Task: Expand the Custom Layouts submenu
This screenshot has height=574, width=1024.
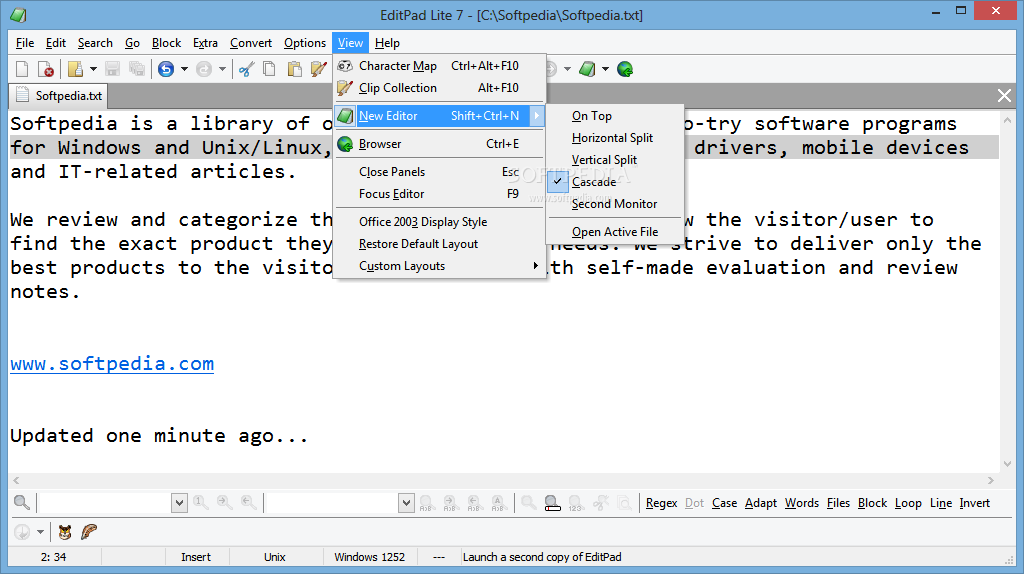Action: pyautogui.click(x=439, y=266)
